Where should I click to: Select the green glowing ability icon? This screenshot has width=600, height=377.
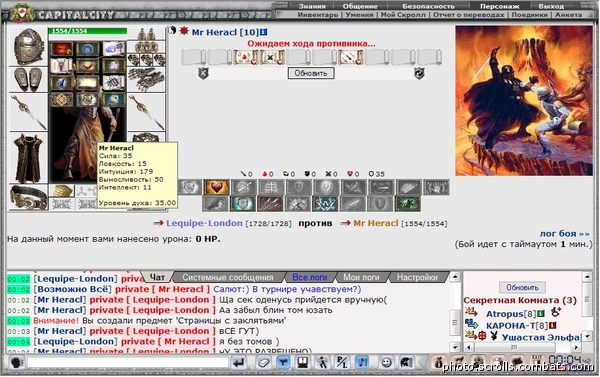tap(408, 204)
